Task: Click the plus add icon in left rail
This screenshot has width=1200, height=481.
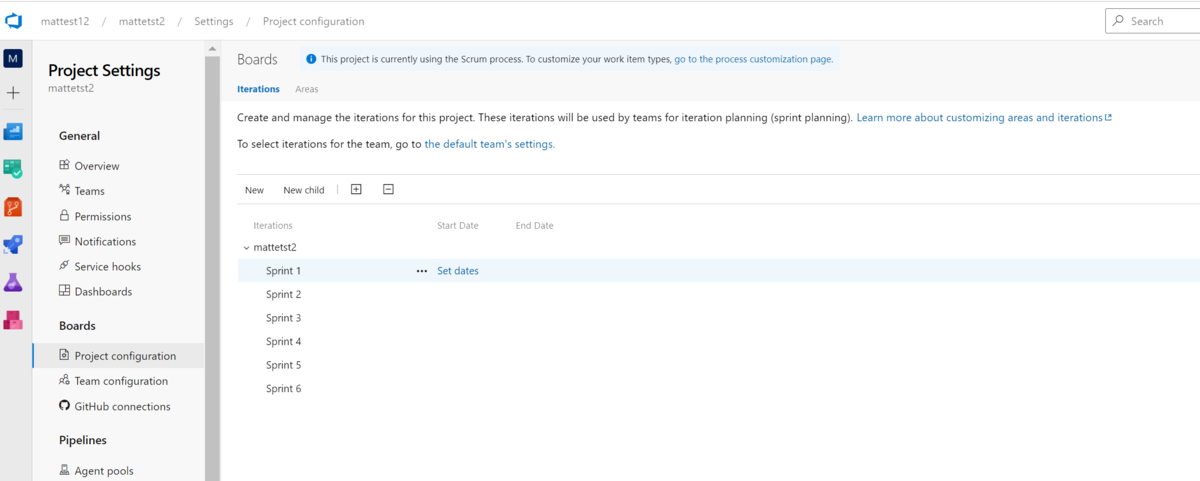Action: click(x=13, y=93)
